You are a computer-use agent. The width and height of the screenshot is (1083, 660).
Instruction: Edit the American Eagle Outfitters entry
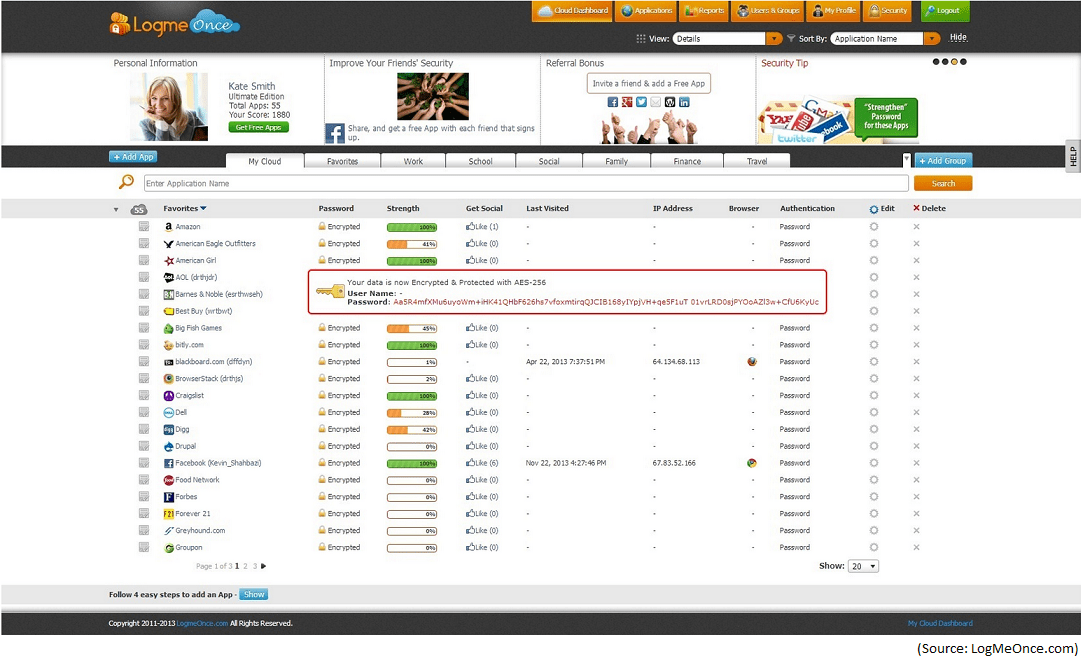click(874, 243)
